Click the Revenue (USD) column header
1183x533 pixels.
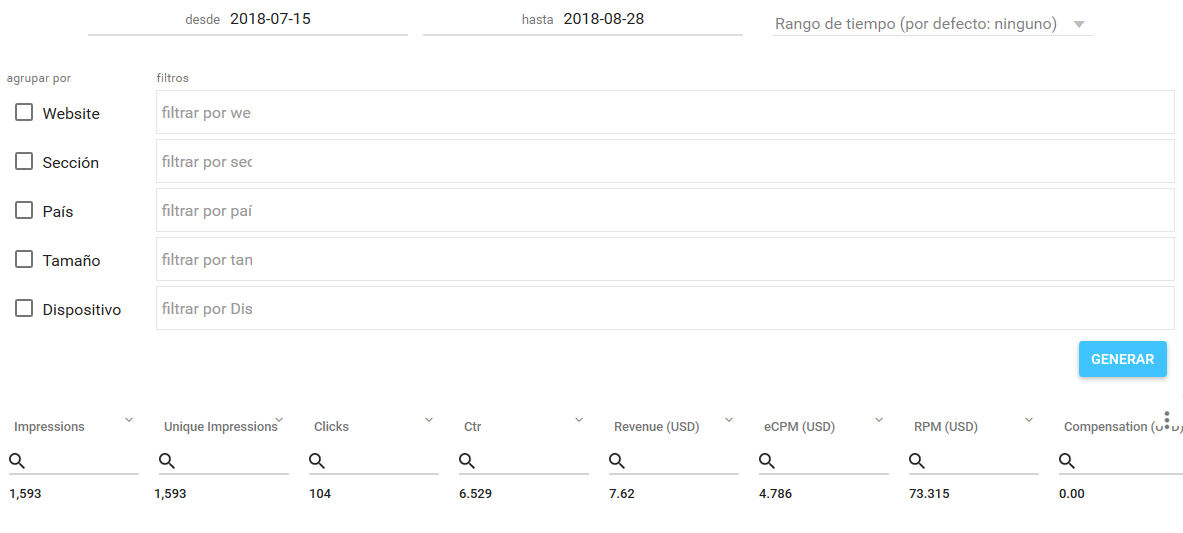click(x=656, y=427)
